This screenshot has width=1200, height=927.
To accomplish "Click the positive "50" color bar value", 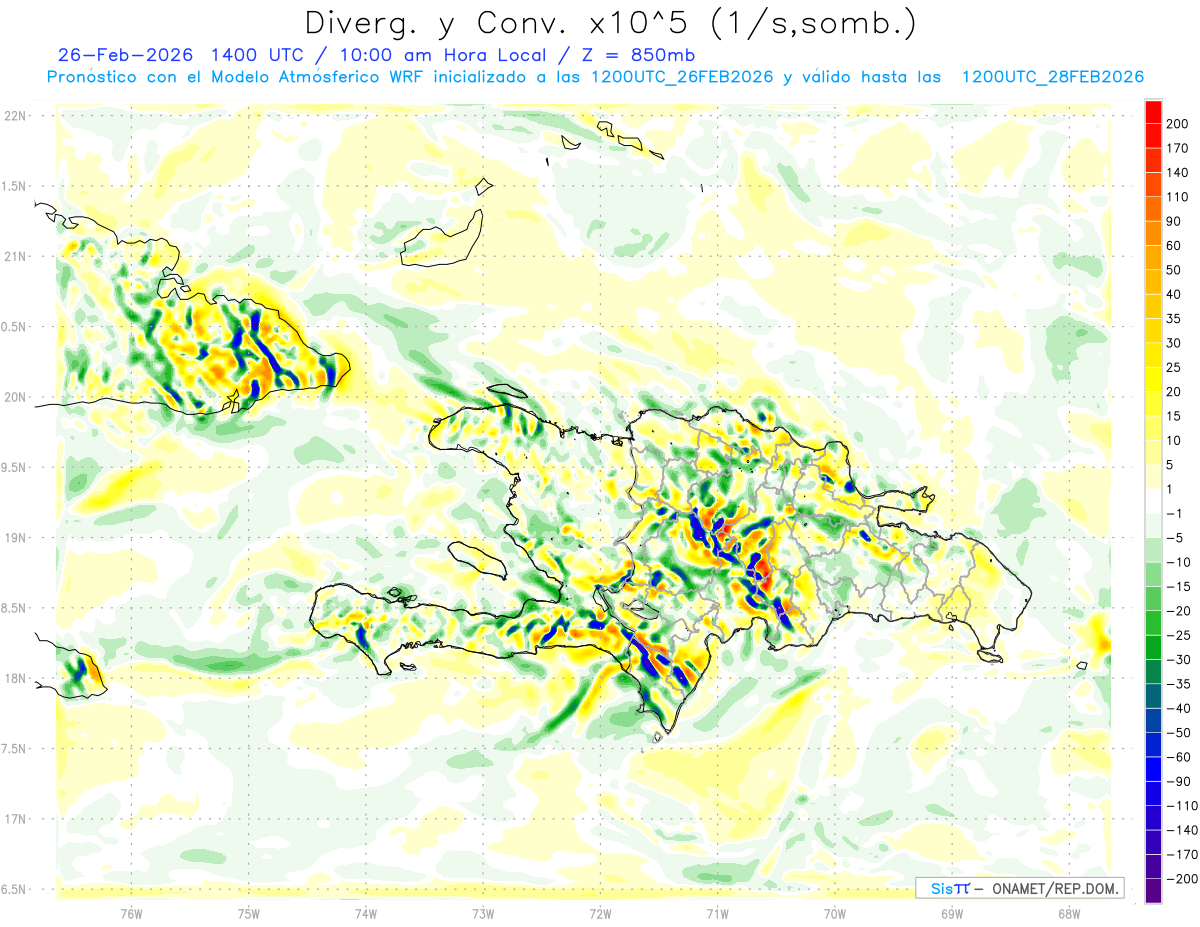I will (x=1175, y=270).
